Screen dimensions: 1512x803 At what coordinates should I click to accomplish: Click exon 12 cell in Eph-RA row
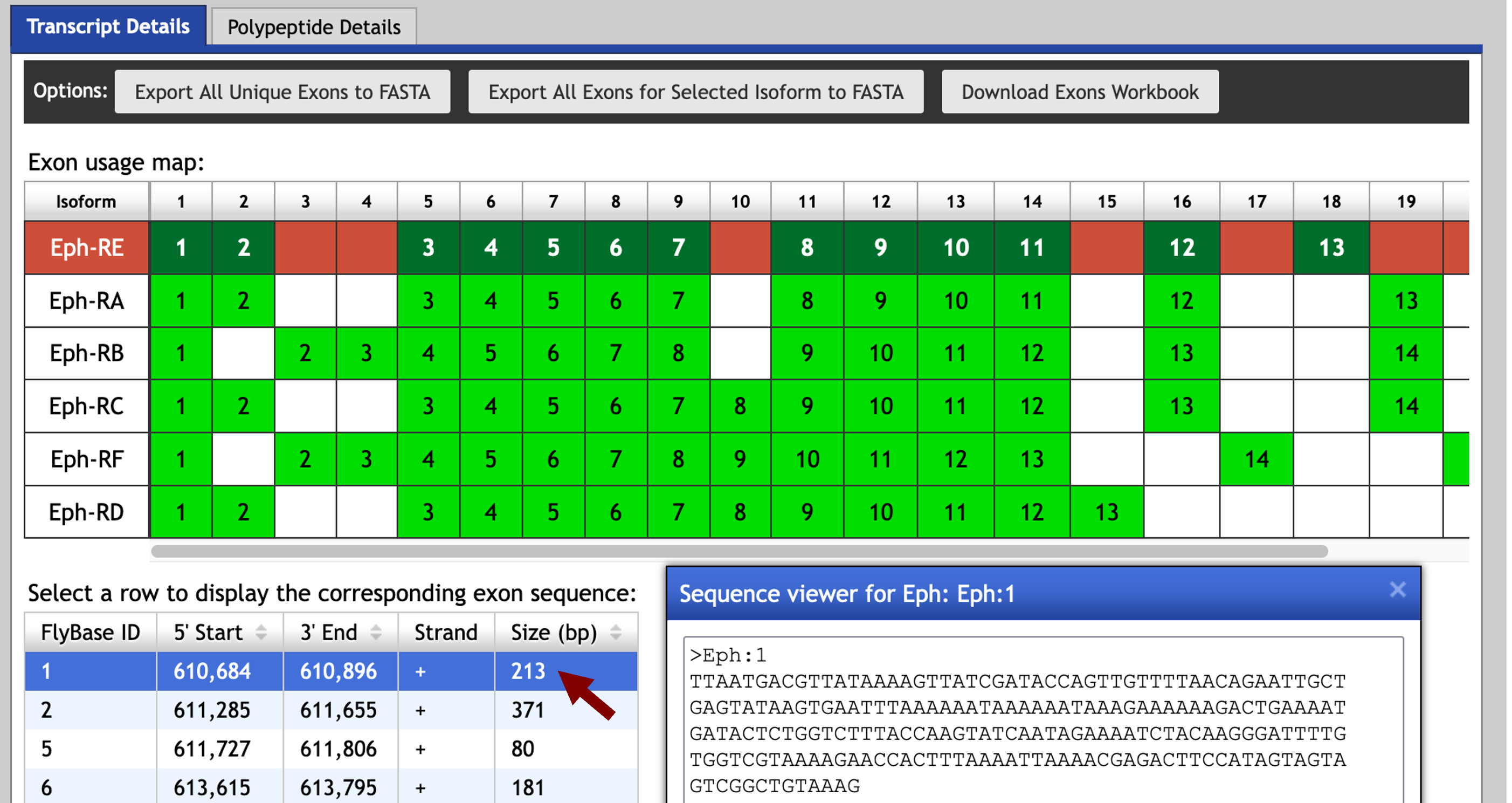[1182, 301]
